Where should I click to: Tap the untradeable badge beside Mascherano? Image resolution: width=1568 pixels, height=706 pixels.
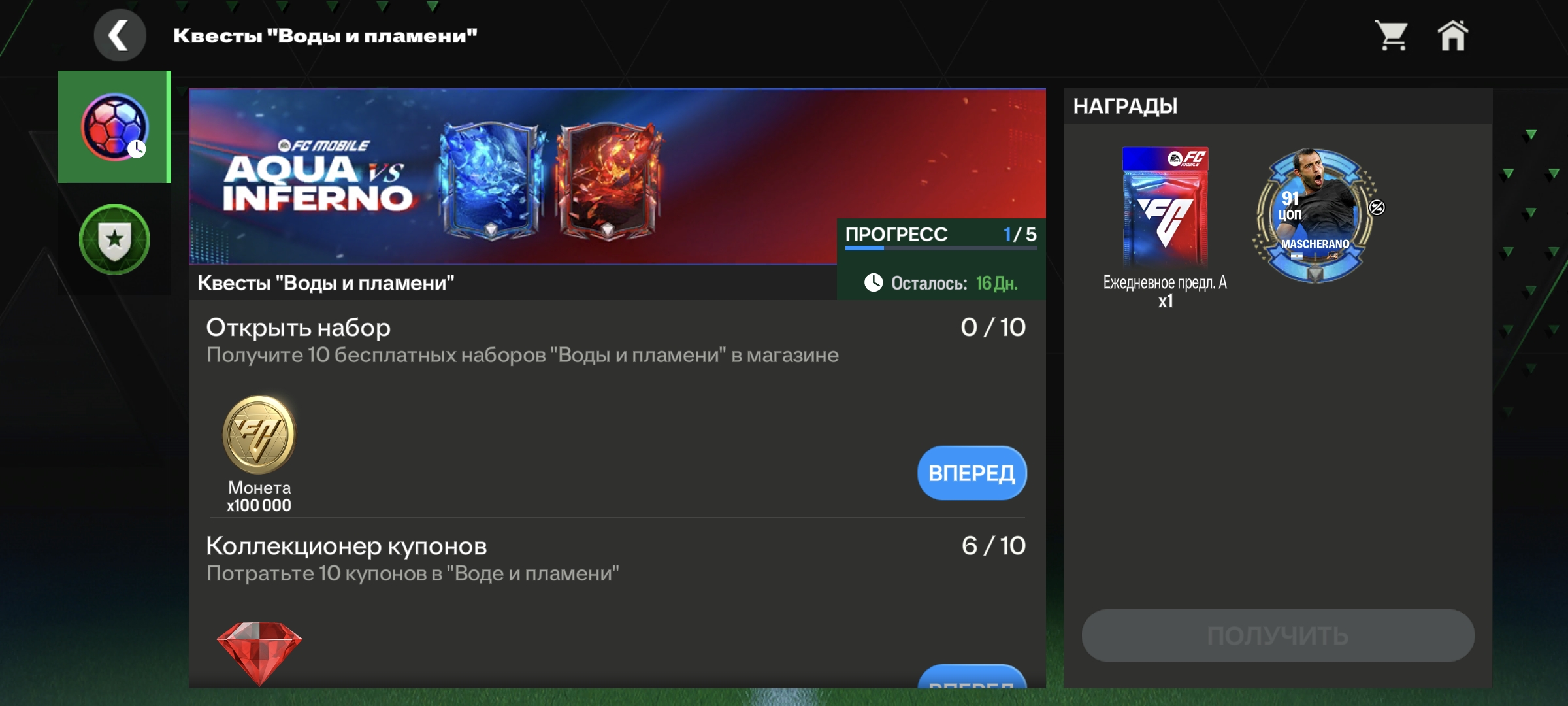(x=1377, y=207)
